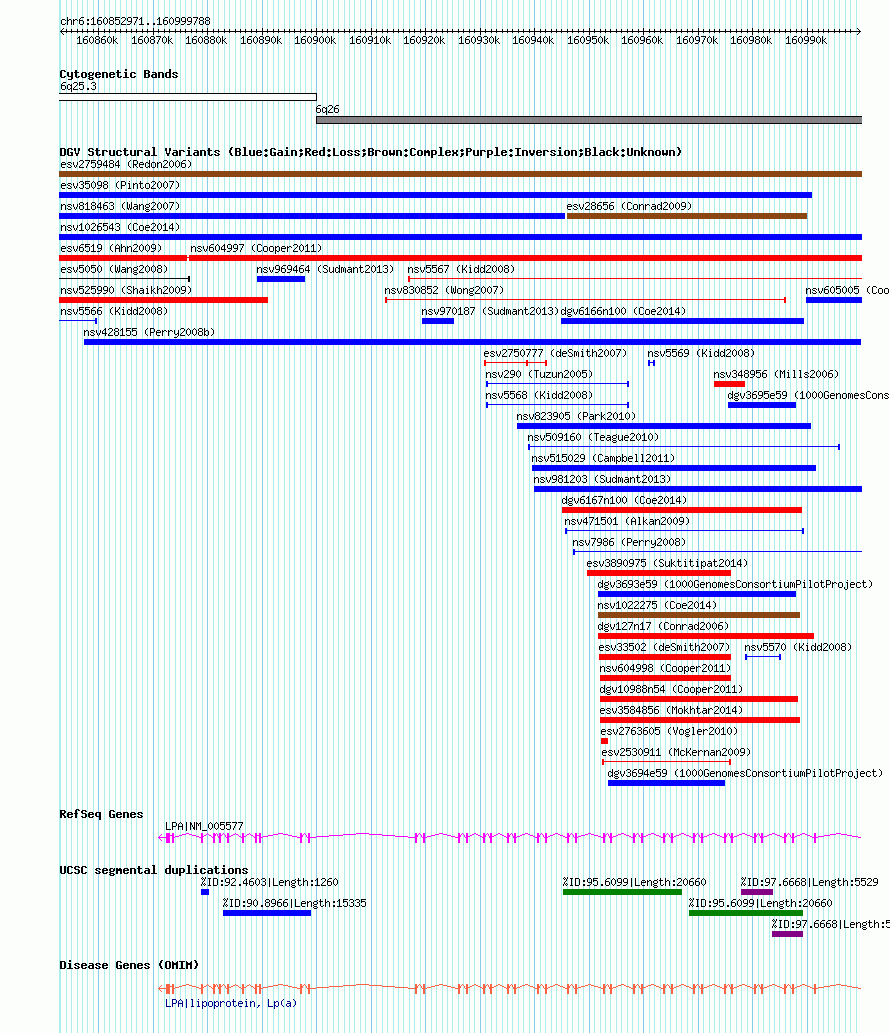Click the Disease Genes (OMIM) track title

[129, 966]
